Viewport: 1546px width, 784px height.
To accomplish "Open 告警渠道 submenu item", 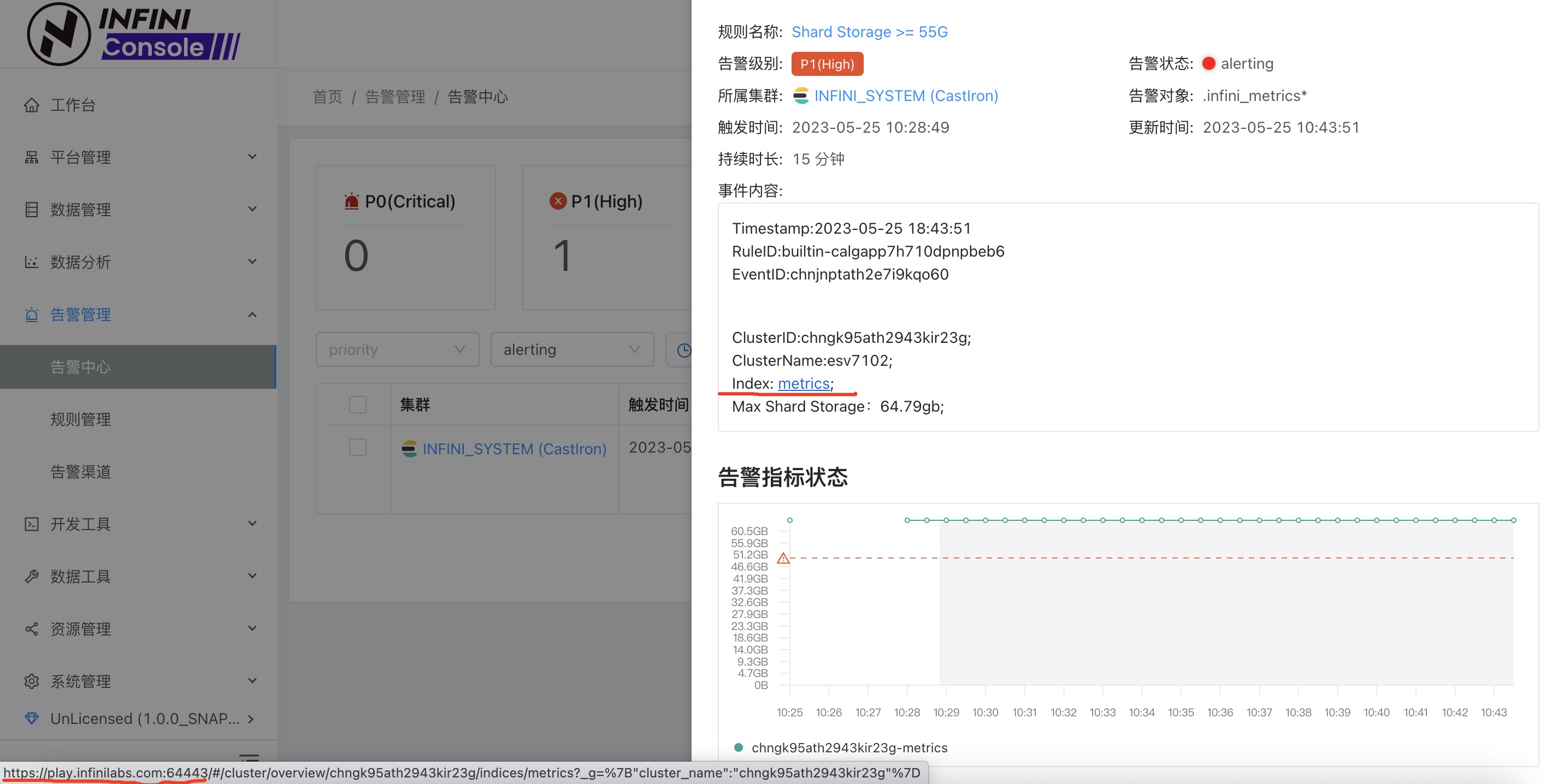I will click(x=80, y=472).
